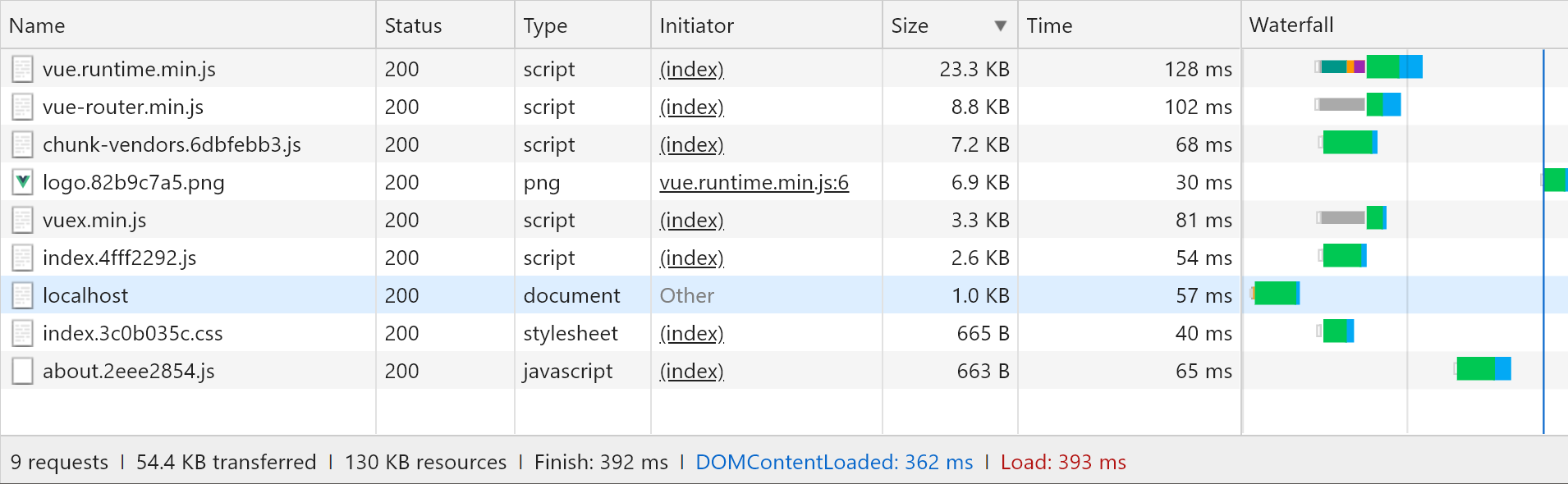The width and height of the screenshot is (1568, 484).
Task: Click the Waterfall column header
Action: [1291, 25]
